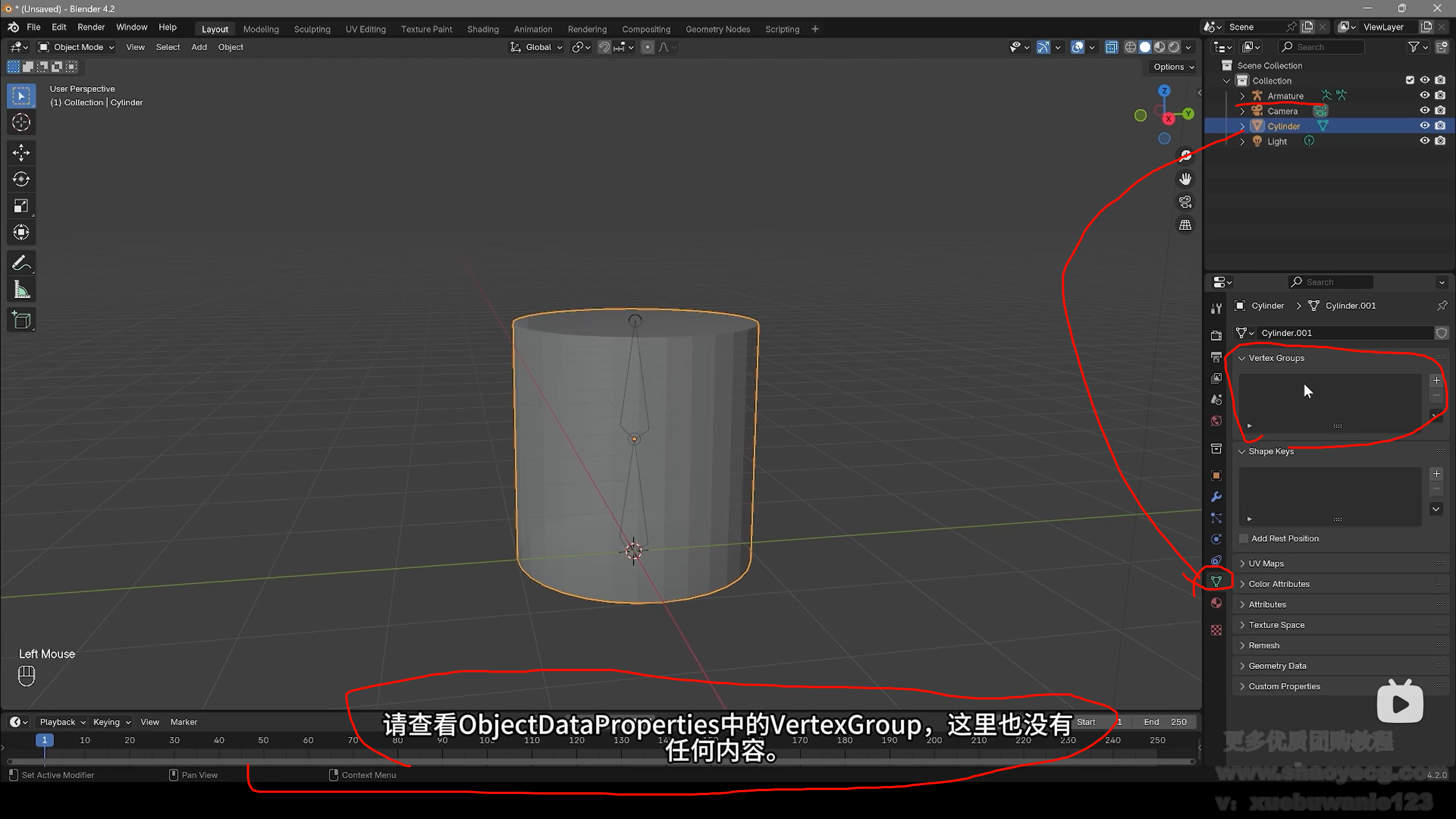1456x819 pixels.
Task: Expand the Armature tree item
Action: pyautogui.click(x=1242, y=96)
